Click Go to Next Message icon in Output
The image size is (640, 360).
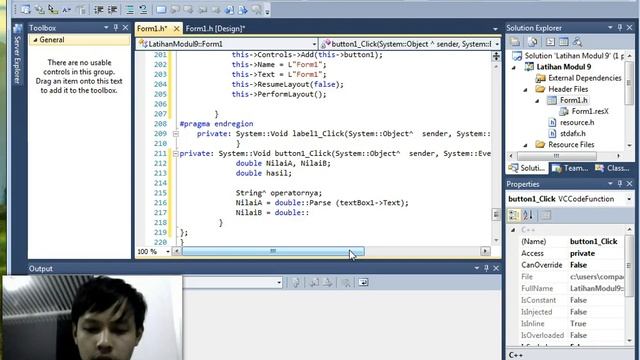(x=328, y=282)
